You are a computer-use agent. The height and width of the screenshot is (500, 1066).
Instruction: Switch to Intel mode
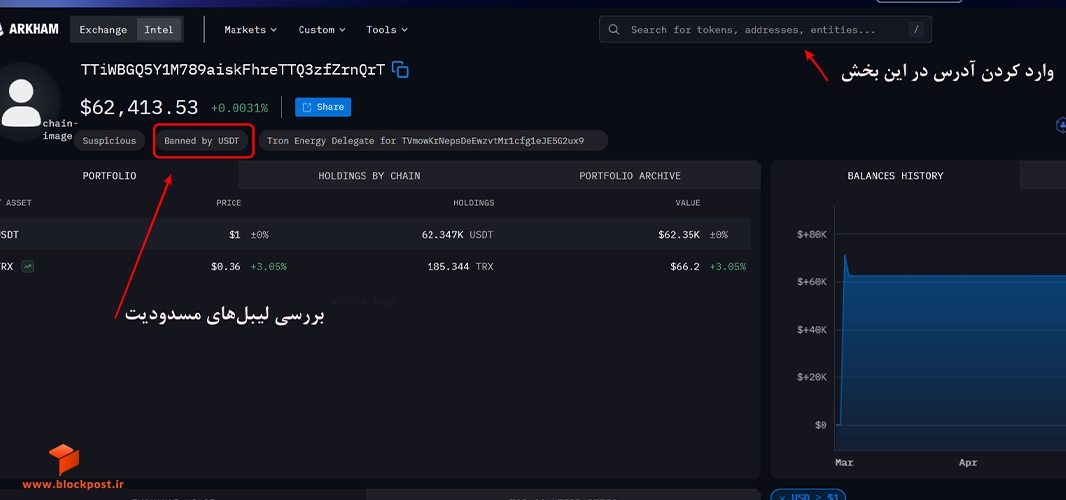(x=159, y=30)
